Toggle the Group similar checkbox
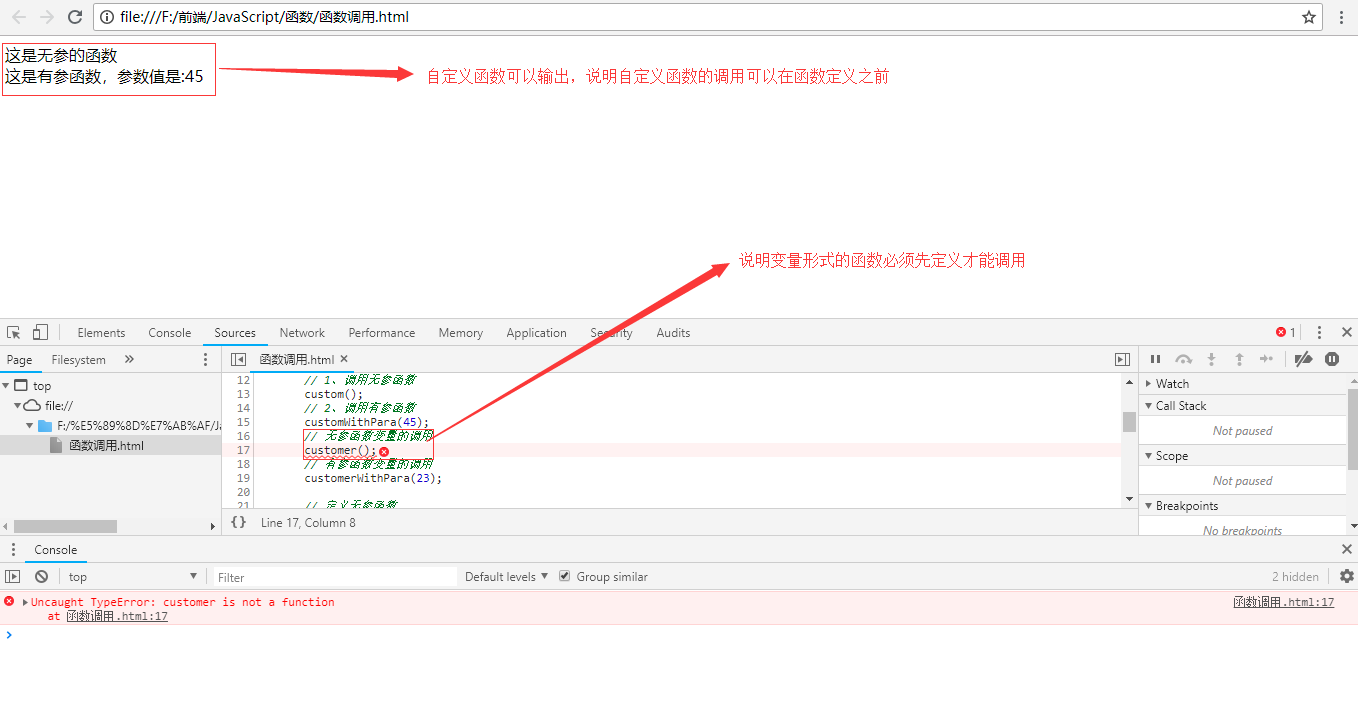This screenshot has width=1358, height=706. click(565, 576)
